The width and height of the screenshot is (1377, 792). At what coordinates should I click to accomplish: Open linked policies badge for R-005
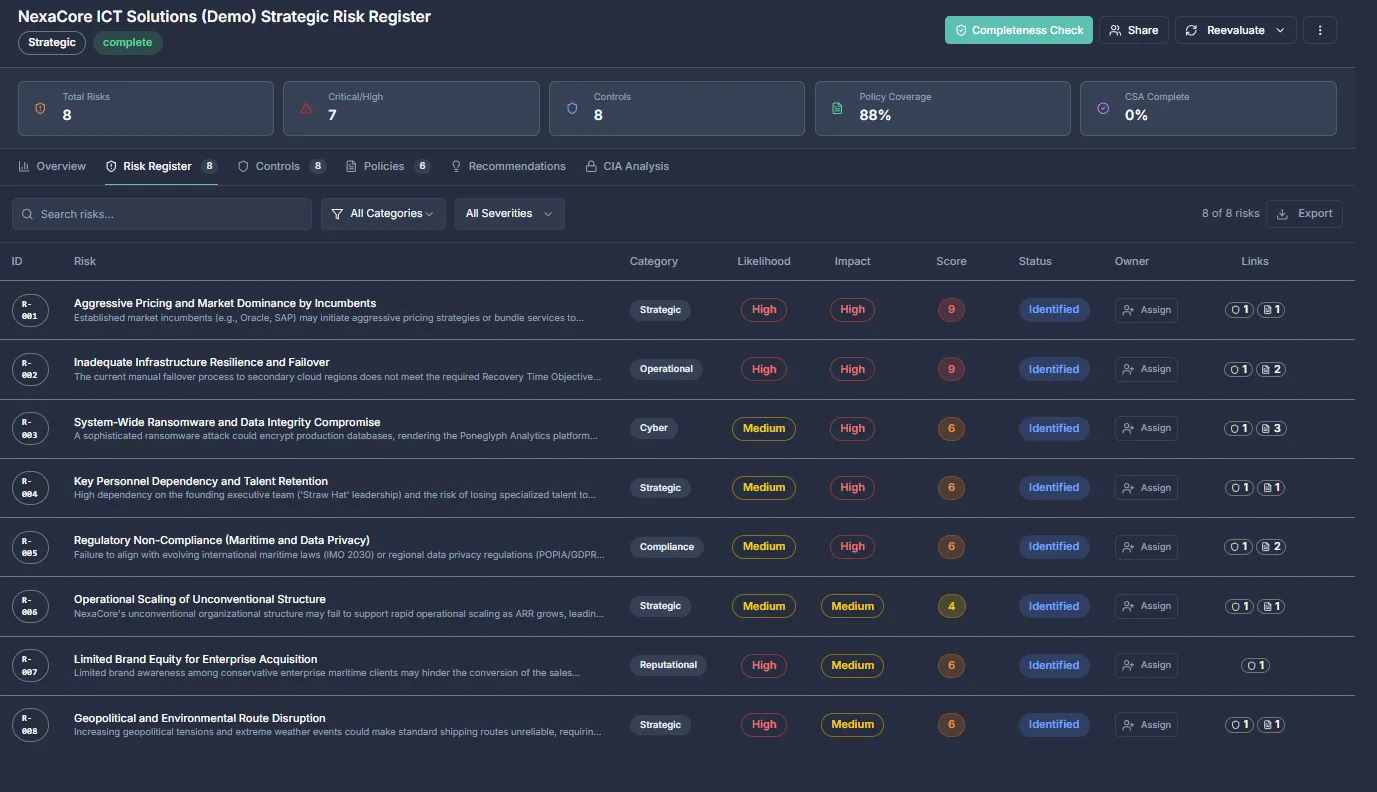[x=1271, y=547]
